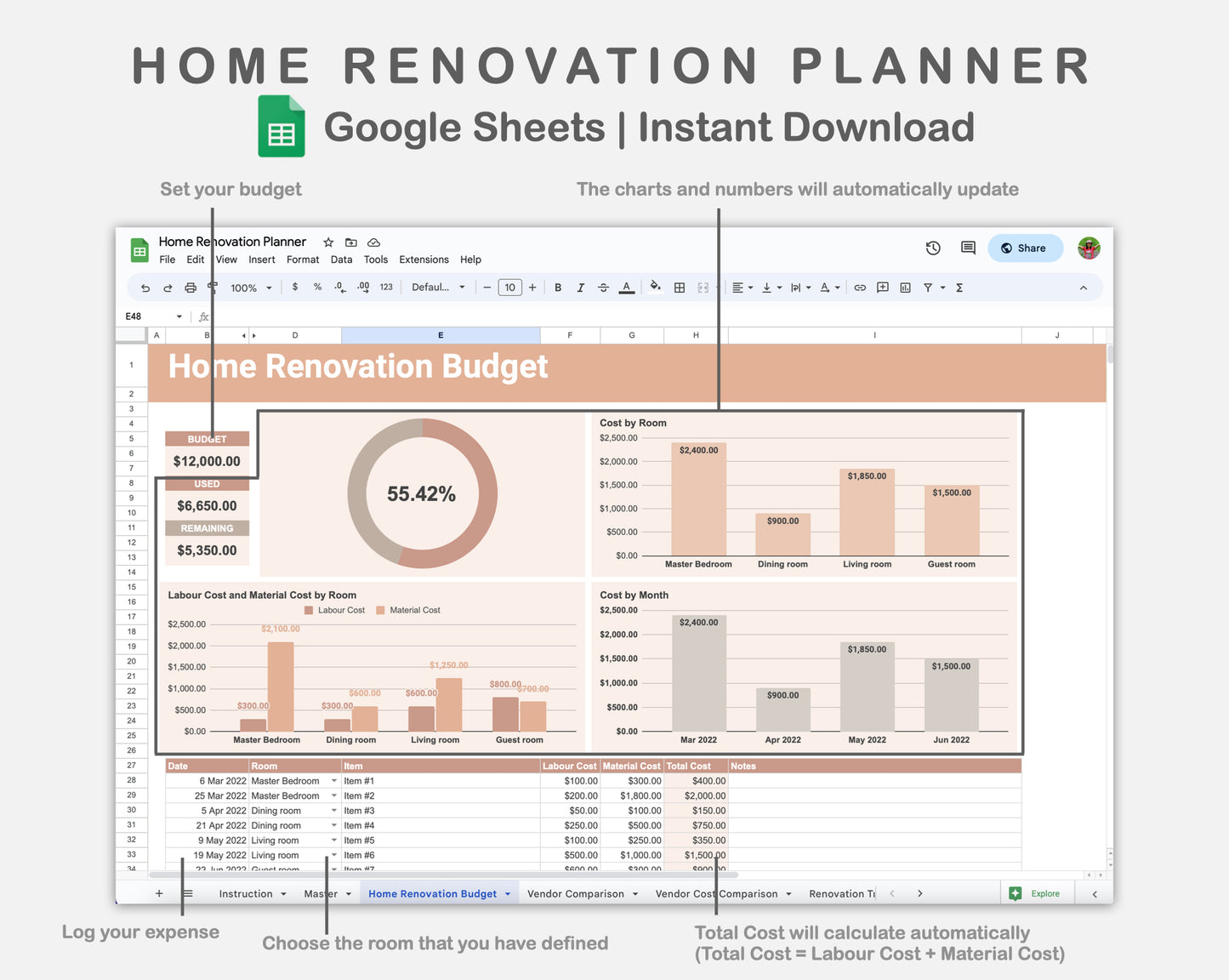Click the format as currency icon
This screenshot has width=1229, height=980.
(294, 288)
